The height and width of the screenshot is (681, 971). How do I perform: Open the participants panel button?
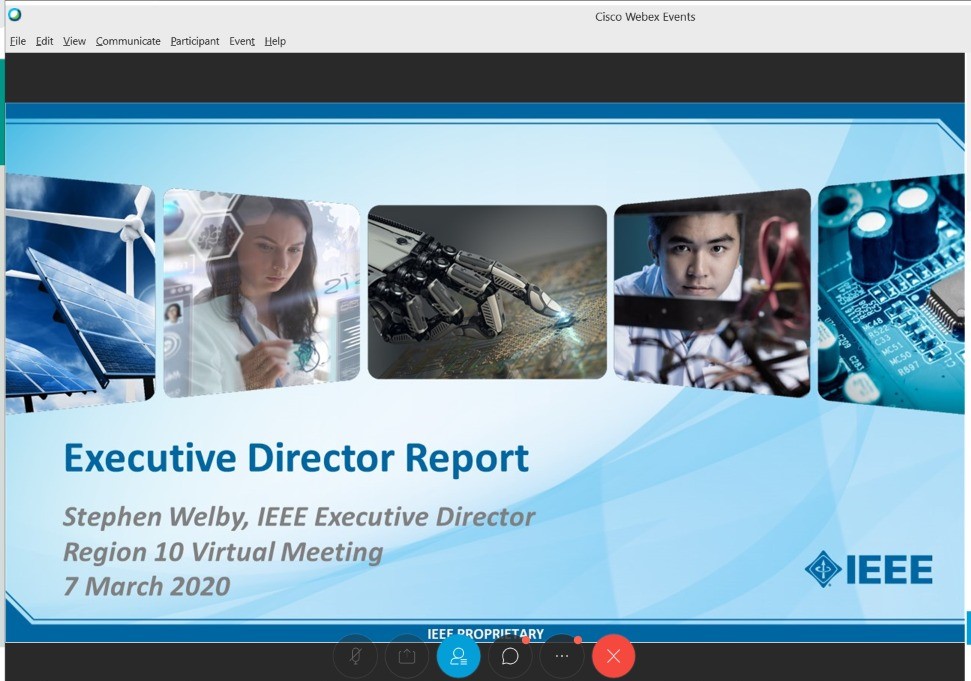(458, 656)
